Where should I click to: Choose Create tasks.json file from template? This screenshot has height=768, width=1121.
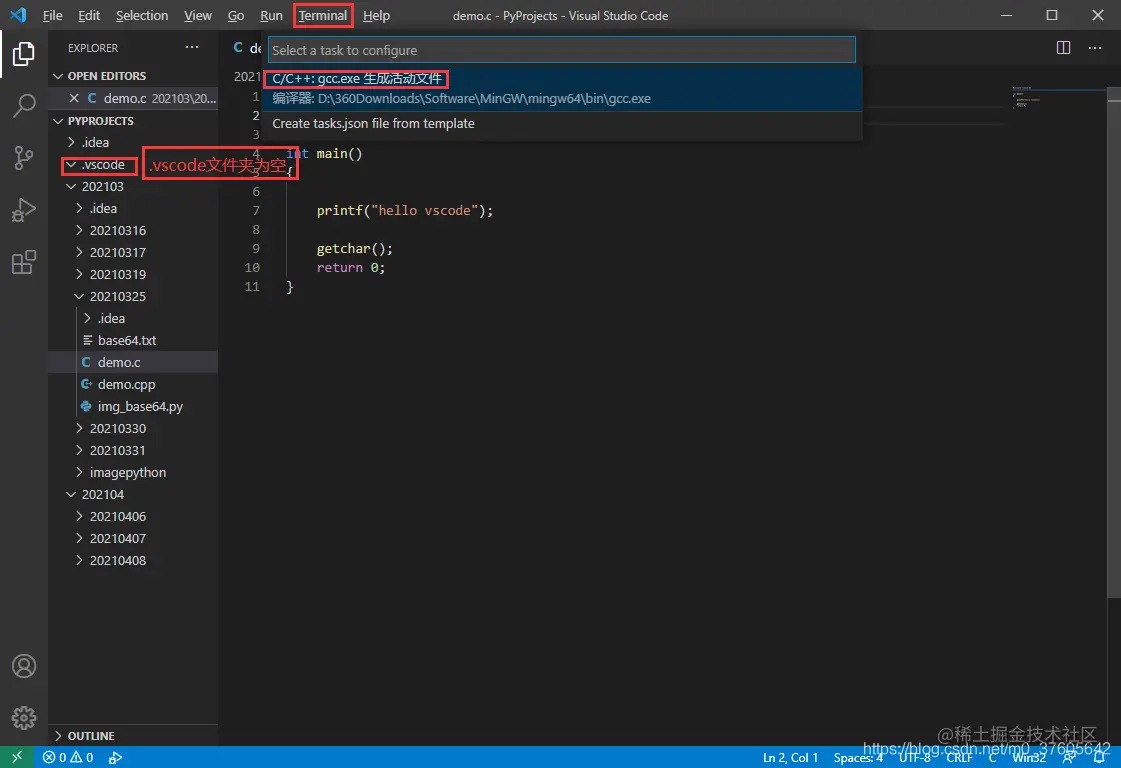click(561, 124)
